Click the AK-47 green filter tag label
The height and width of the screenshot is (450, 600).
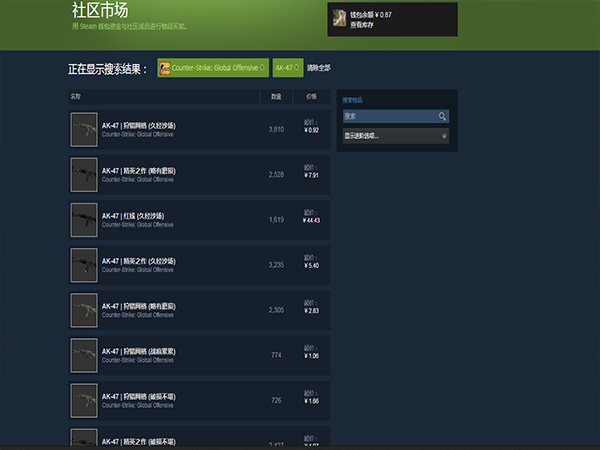click(x=284, y=68)
